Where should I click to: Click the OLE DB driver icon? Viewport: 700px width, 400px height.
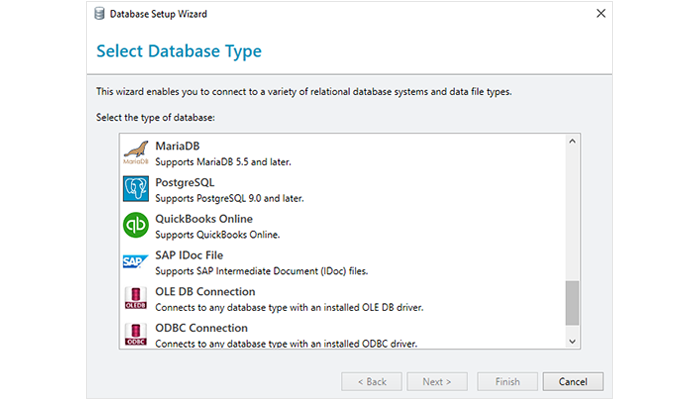click(x=135, y=299)
